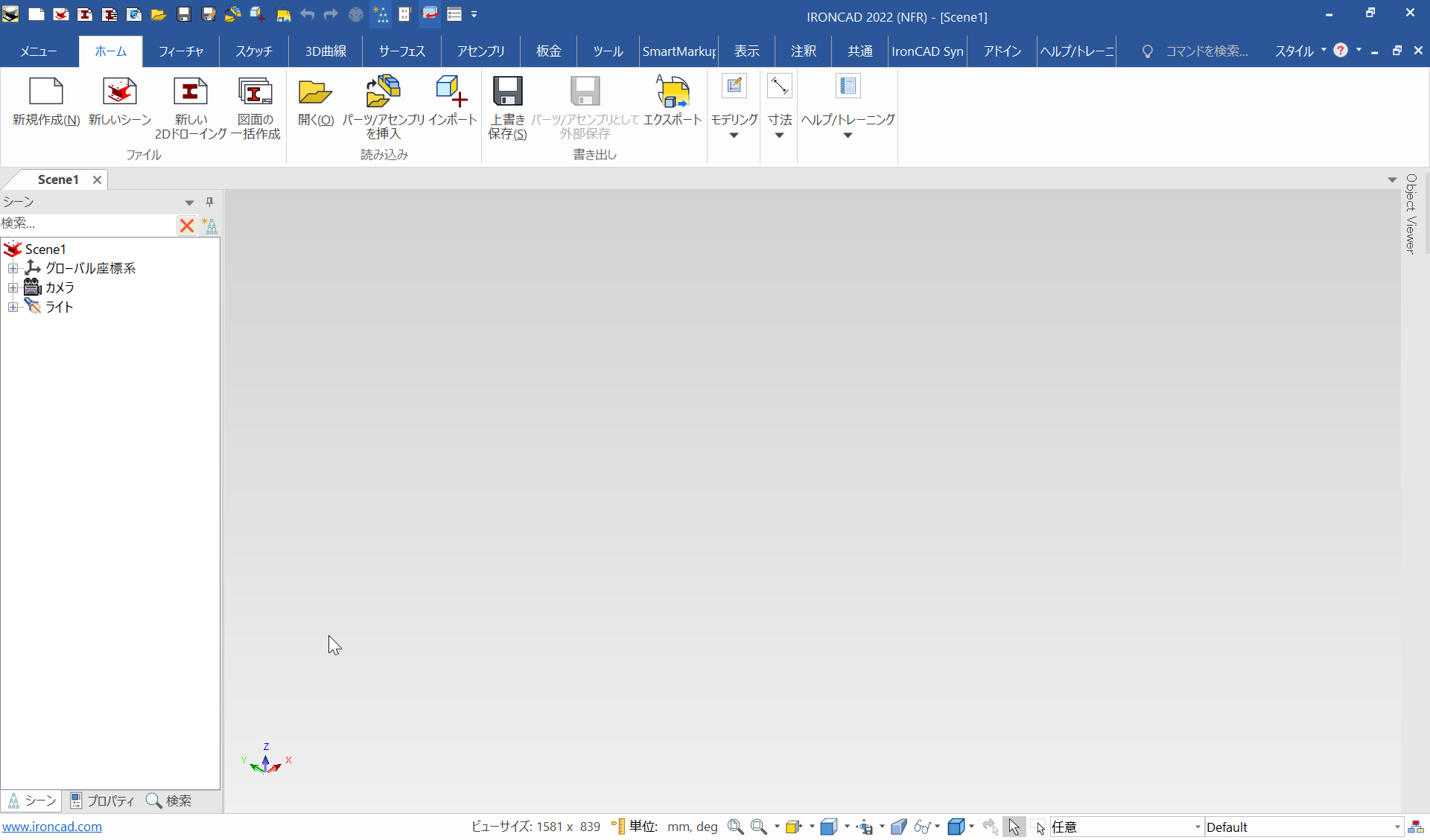Expand the ライト tree node
This screenshot has height=840, width=1430.
[13, 307]
